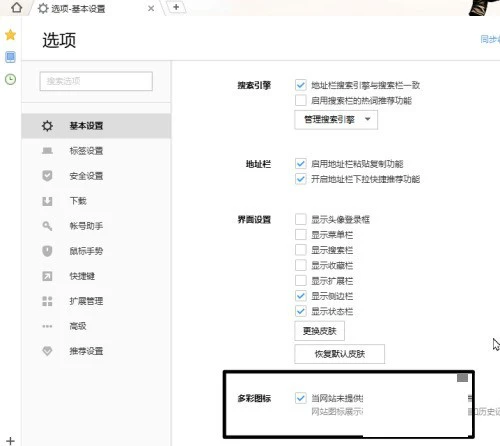The width and height of the screenshot is (500, 446).
Task: Toggle the 多彩图标 checkbox
Action: click(x=300, y=398)
